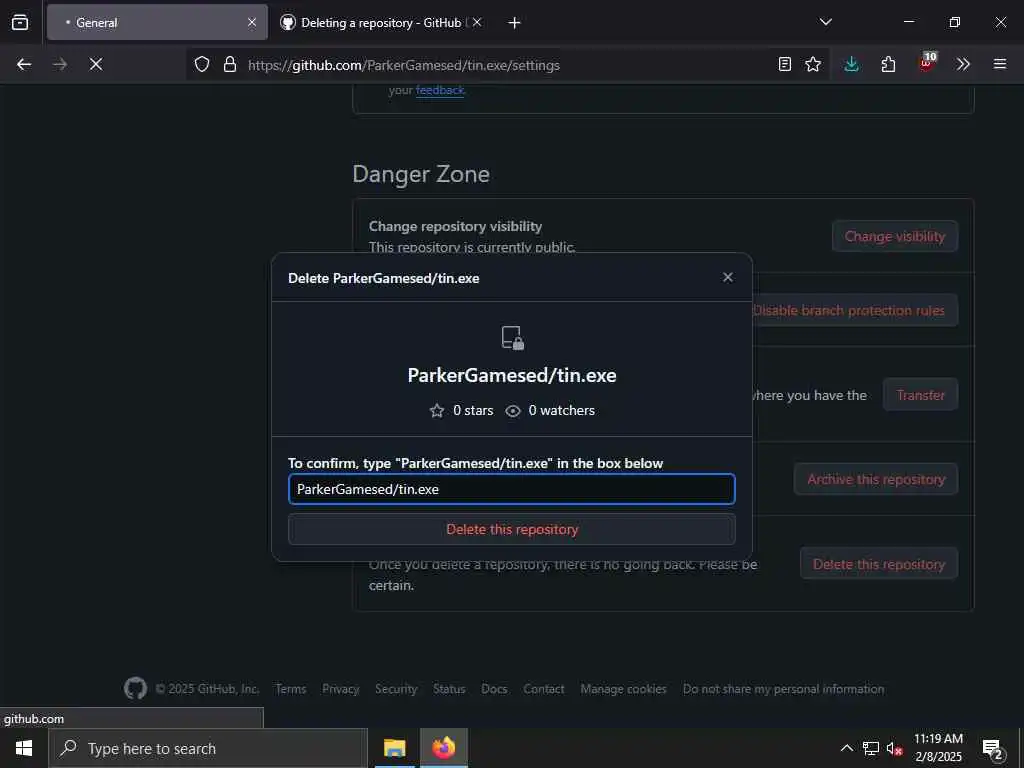Image resolution: width=1024 pixels, height=768 pixels.
Task: Stop loading the page
Action: point(96,64)
